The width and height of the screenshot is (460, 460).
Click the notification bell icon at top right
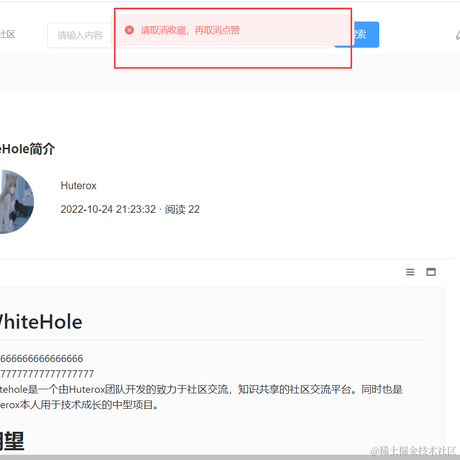(x=458, y=35)
